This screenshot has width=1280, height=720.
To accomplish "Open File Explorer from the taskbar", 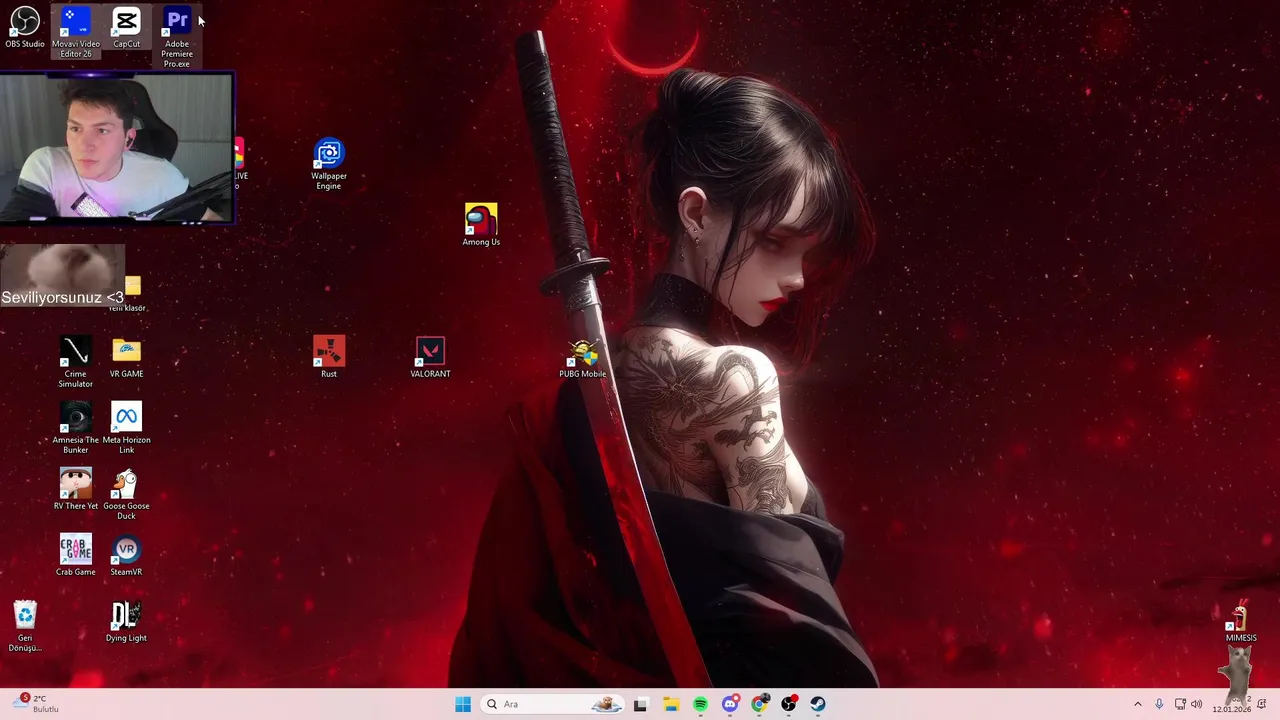I will [671, 704].
